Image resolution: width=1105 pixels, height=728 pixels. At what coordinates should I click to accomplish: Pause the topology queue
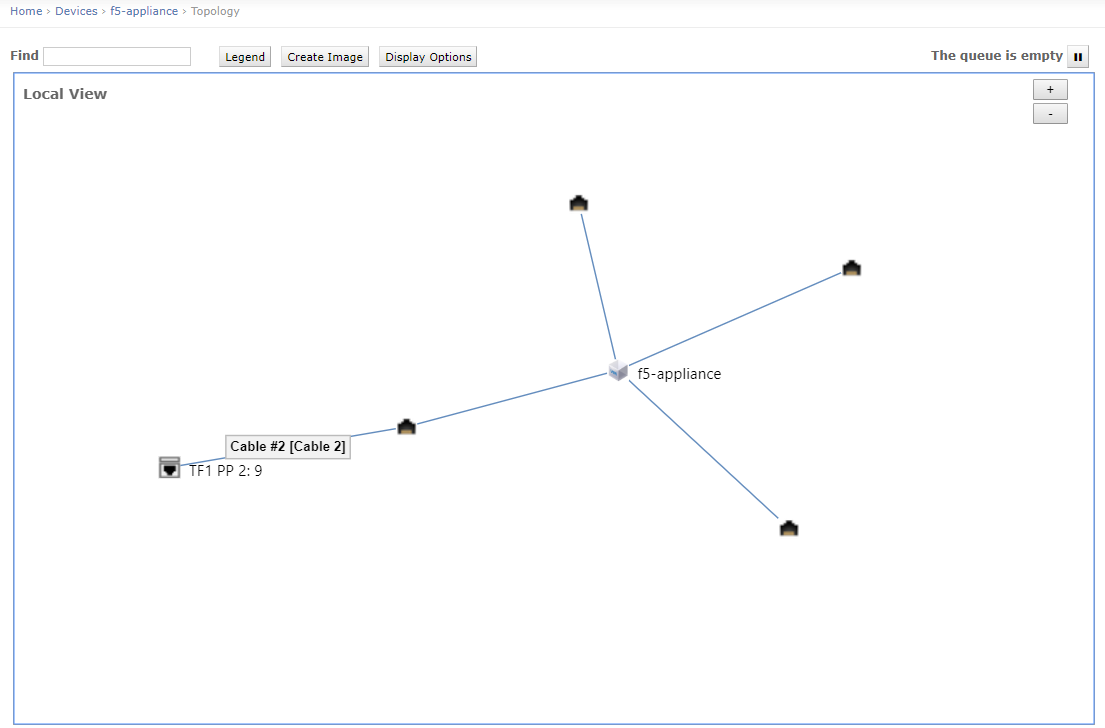(x=1078, y=57)
